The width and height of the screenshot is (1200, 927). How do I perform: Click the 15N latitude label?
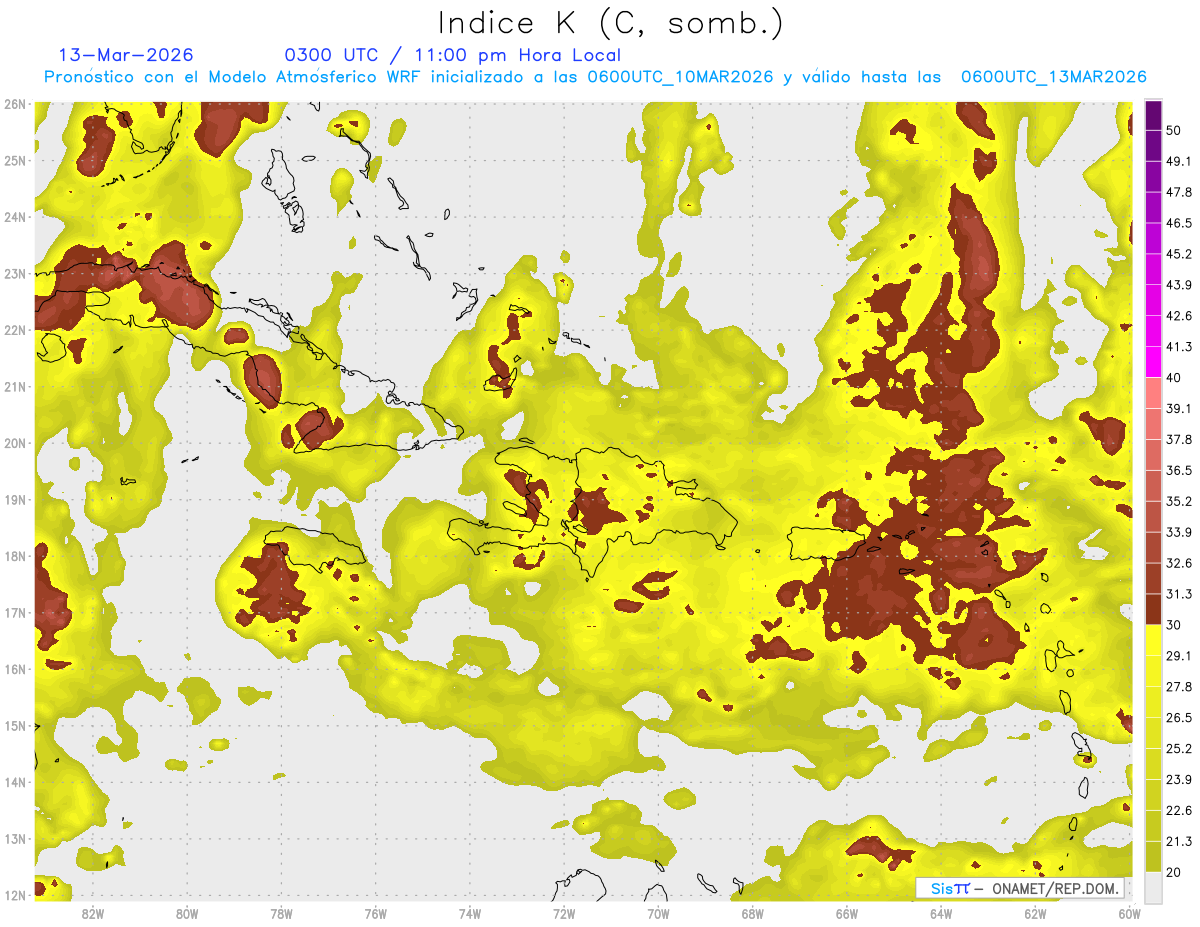tap(15, 725)
